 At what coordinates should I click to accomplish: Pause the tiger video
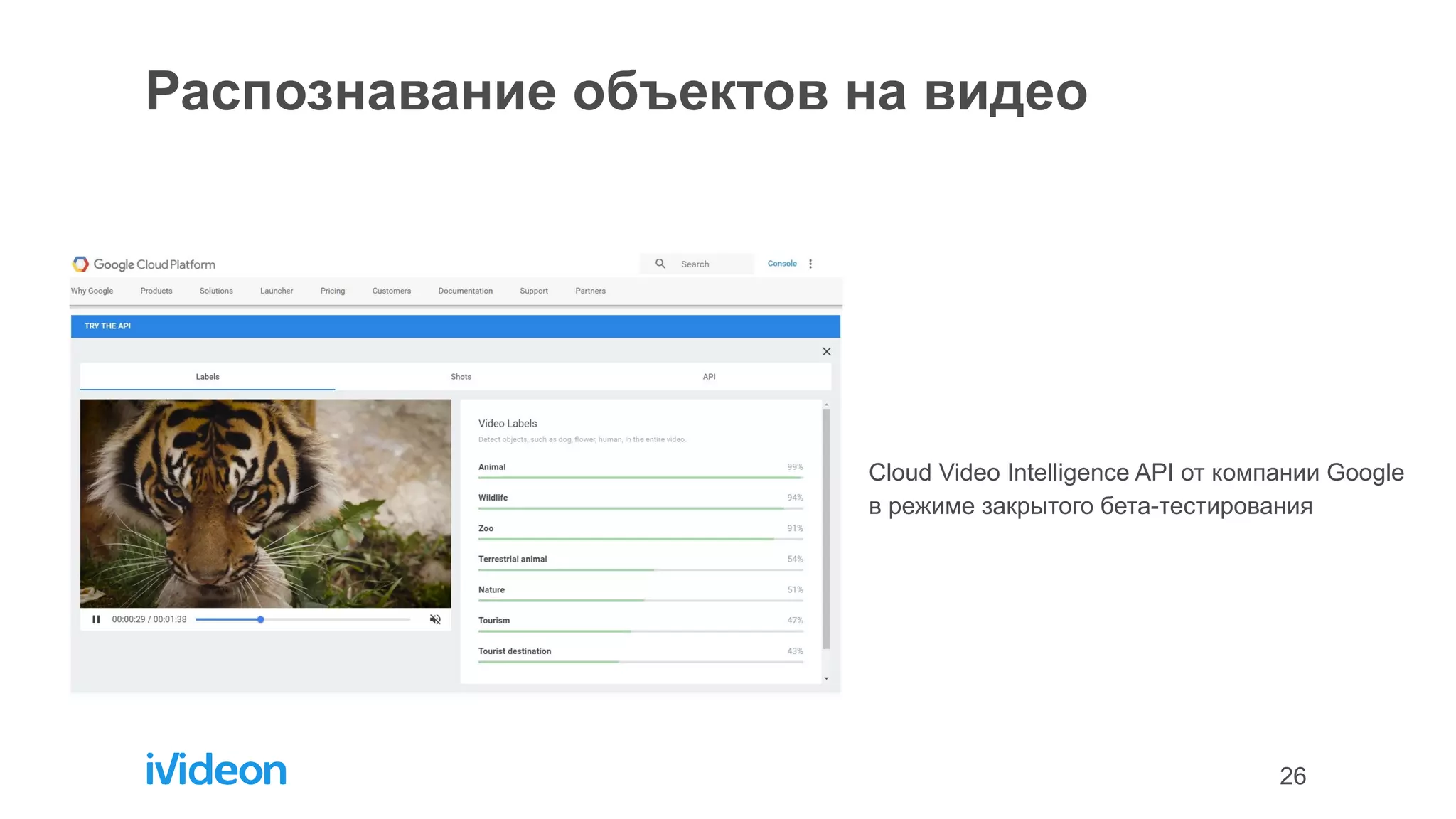[96, 619]
